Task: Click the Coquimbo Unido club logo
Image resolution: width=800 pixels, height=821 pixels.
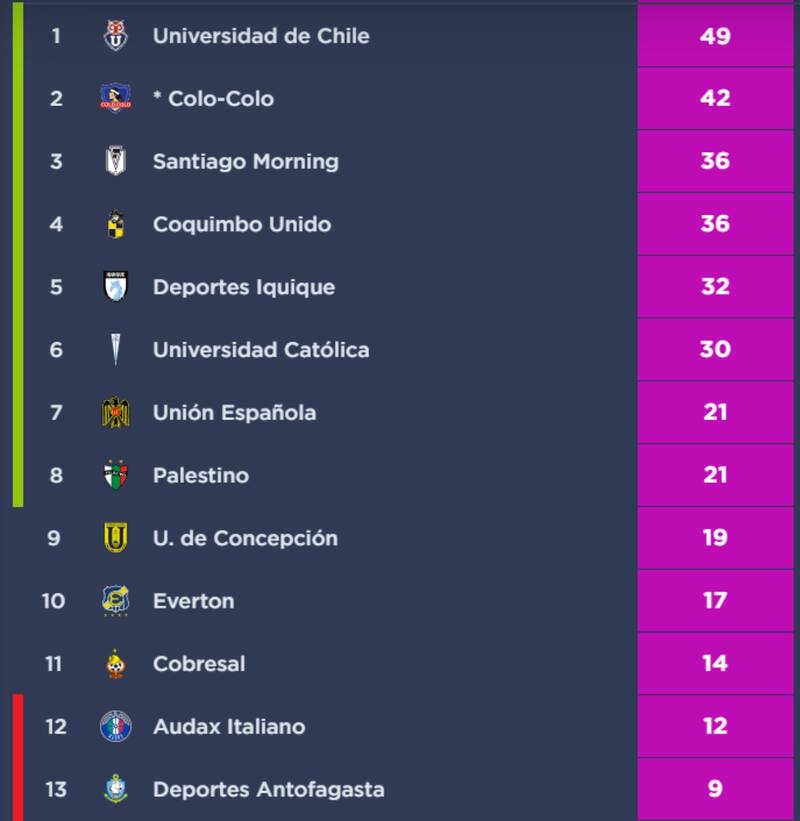Action: (116, 224)
